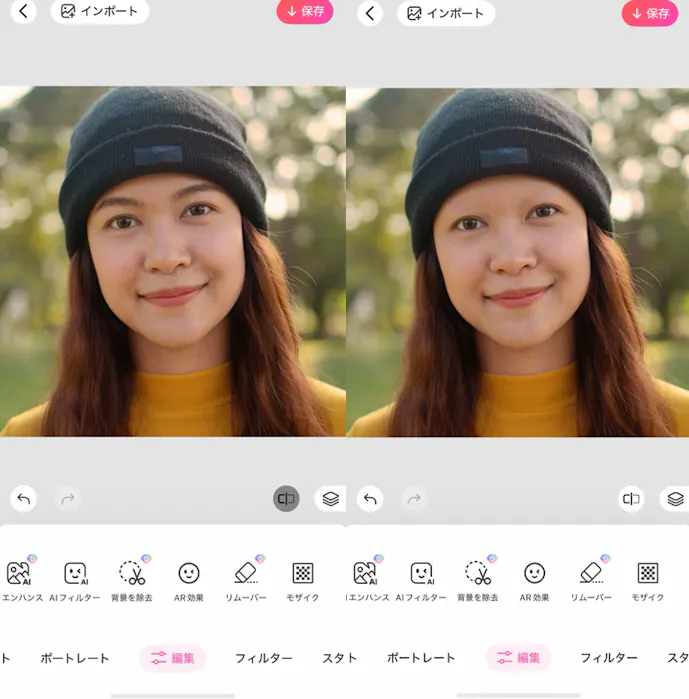Select the AIフィルター tool in left screen
Viewport: 689px width, 699px height.
tap(75, 580)
